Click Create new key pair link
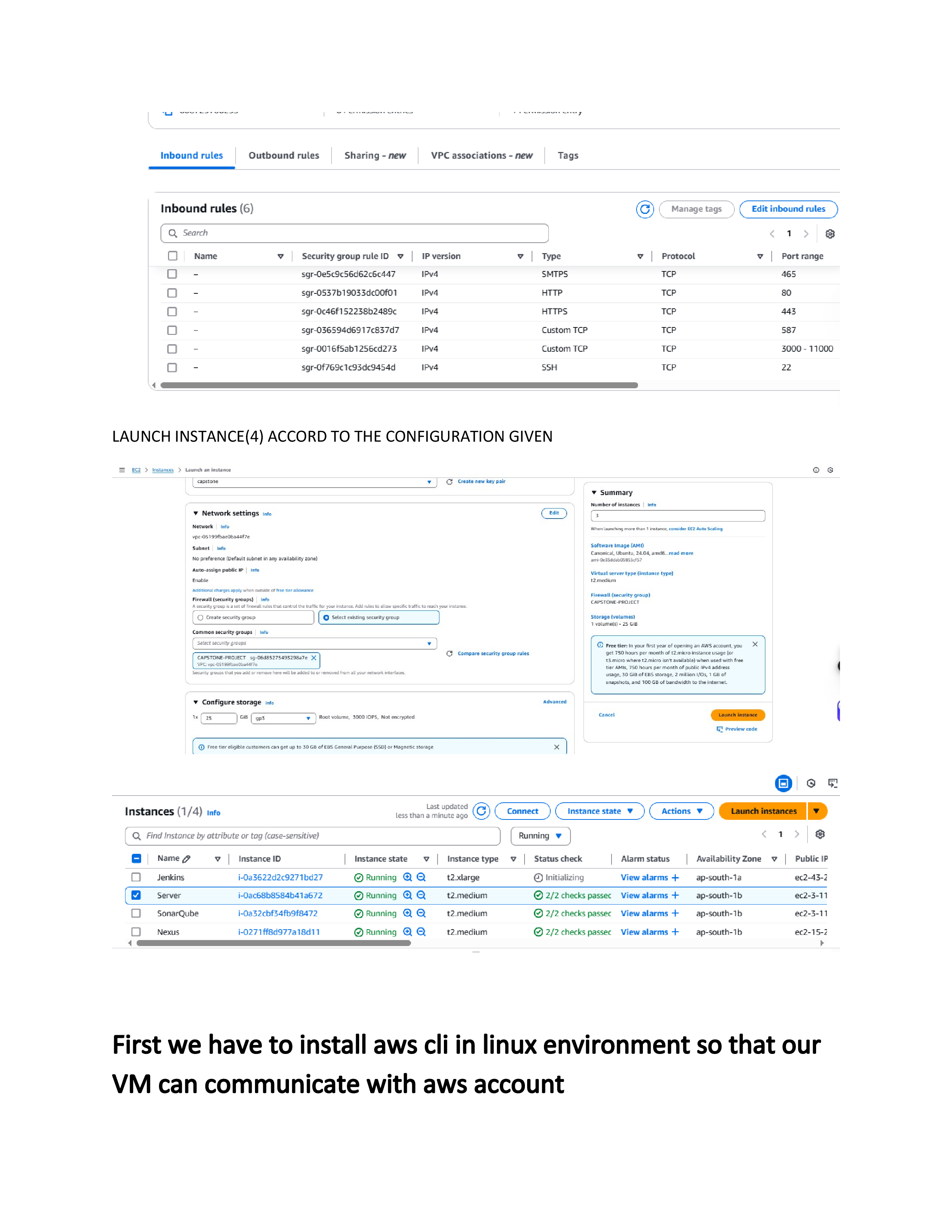952x1232 pixels. point(482,482)
